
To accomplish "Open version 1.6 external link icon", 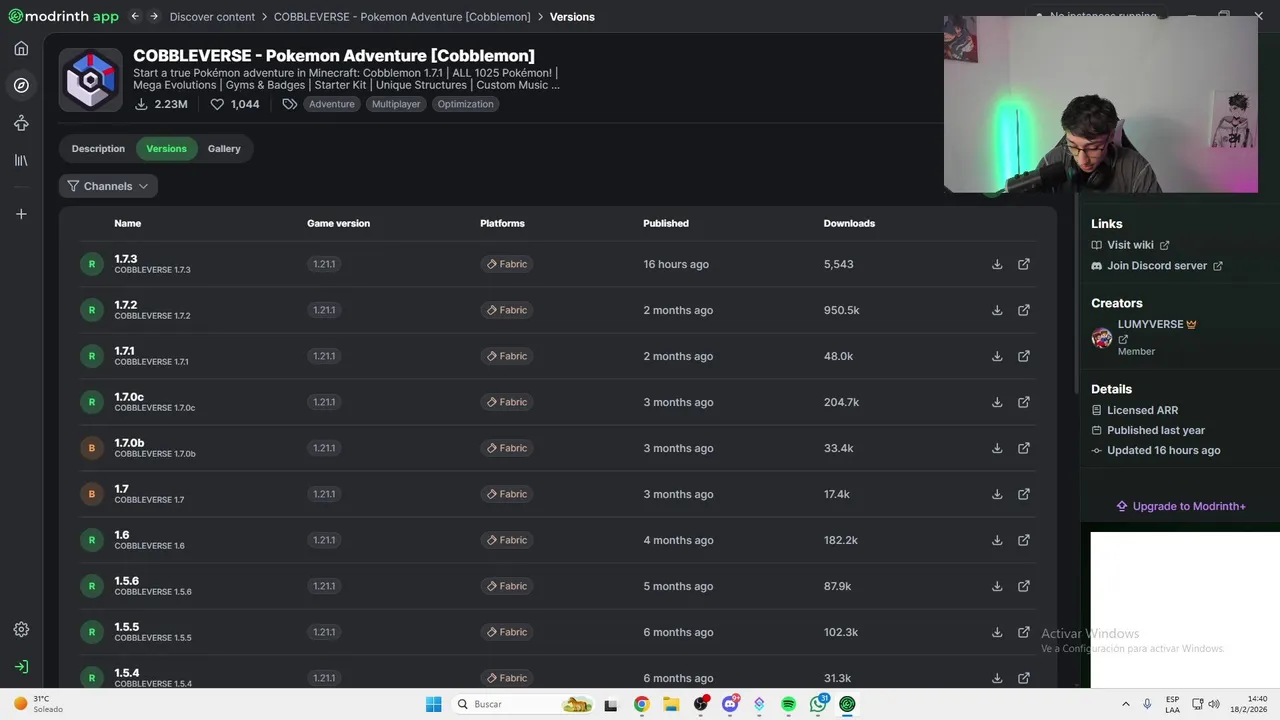I will pos(1024,540).
